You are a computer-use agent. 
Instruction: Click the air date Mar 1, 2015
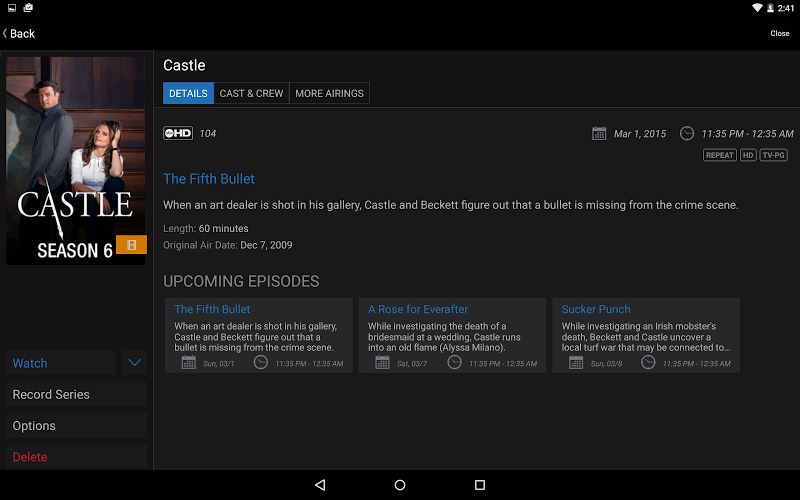point(640,134)
